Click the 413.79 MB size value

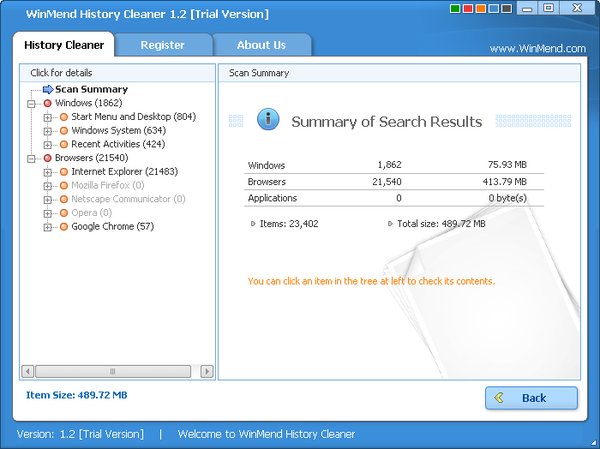coord(504,182)
